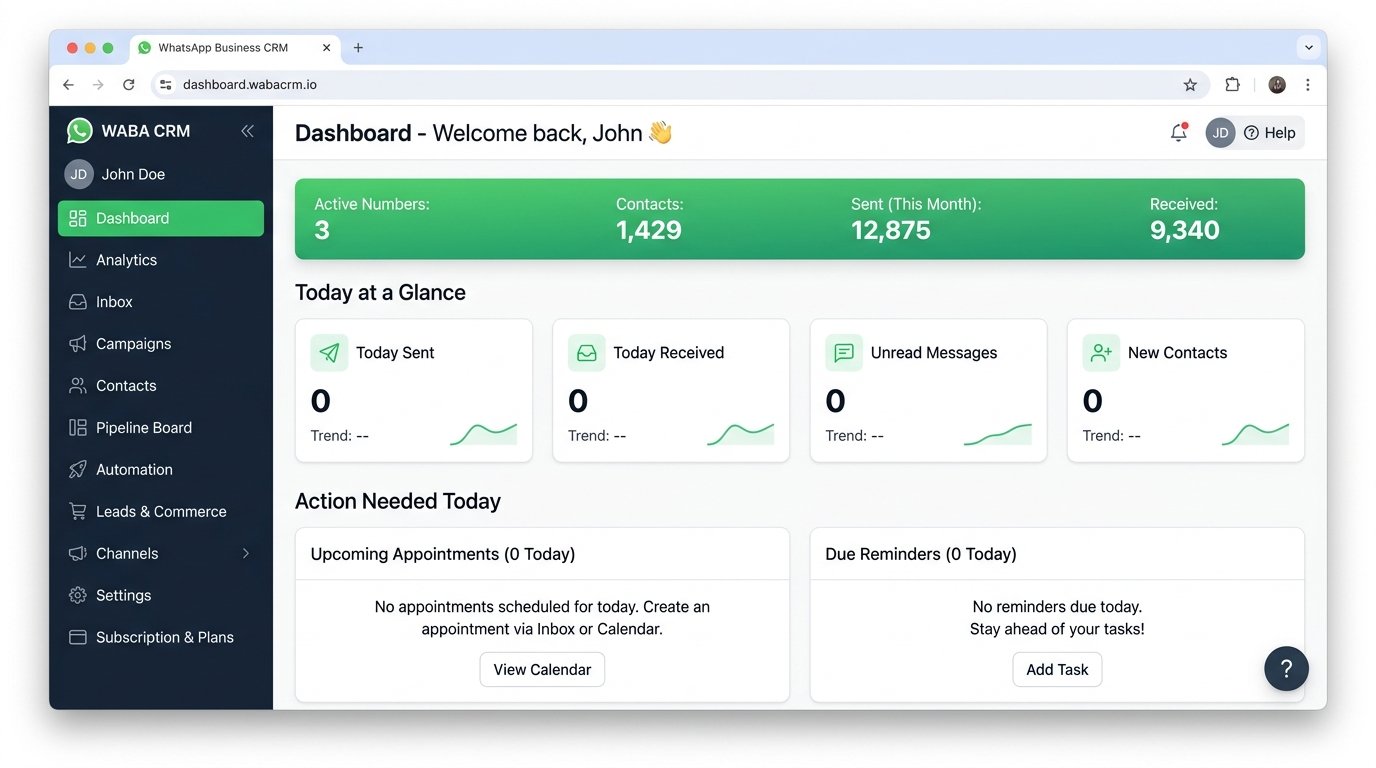This screenshot has width=1376, height=768.
Task: Reload the page in browser
Action: (128, 85)
